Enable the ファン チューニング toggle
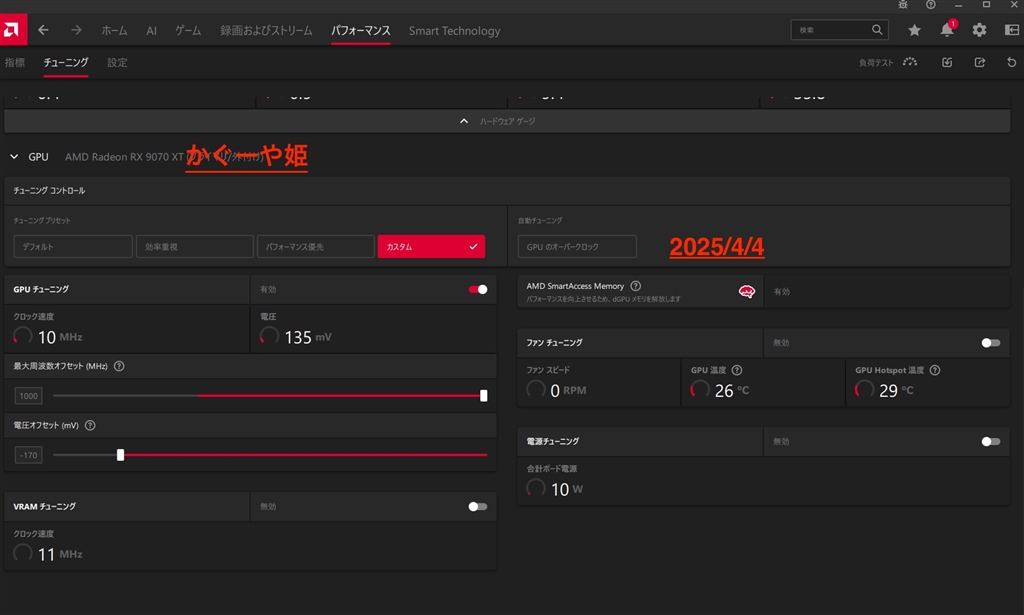 pos(991,343)
